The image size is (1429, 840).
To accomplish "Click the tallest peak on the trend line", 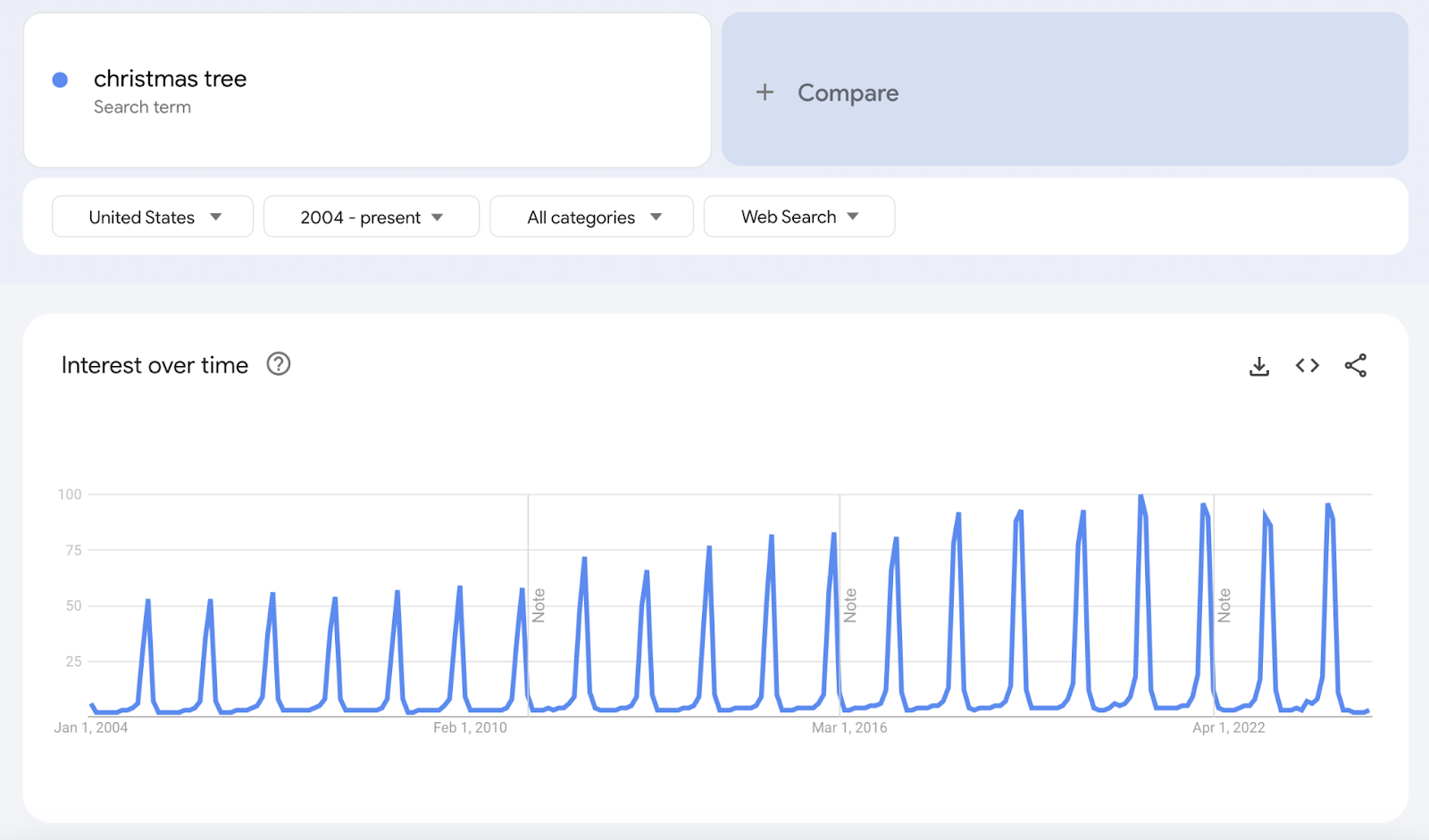I will pos(1141,496).
